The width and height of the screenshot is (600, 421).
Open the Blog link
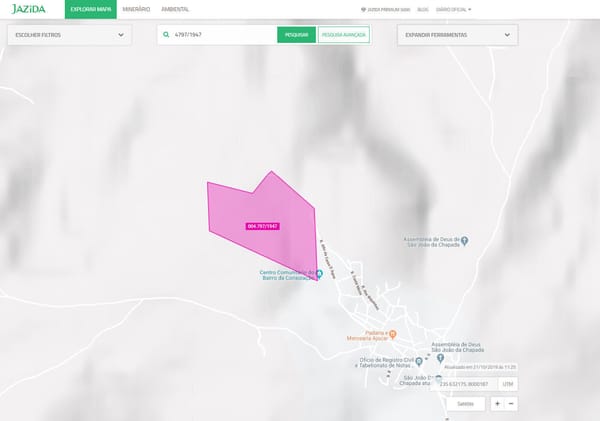(423, 9)
